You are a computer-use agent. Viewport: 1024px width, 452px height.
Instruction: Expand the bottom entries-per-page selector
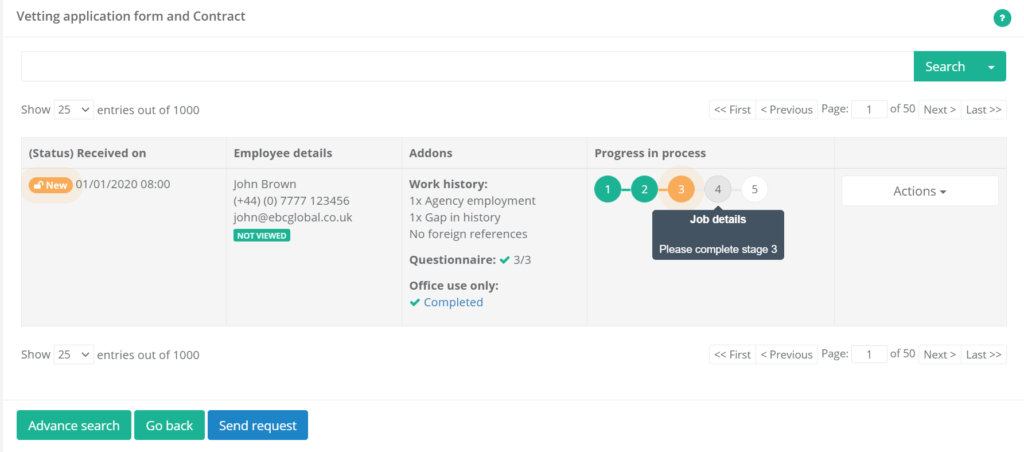click(x=73, y=355)
